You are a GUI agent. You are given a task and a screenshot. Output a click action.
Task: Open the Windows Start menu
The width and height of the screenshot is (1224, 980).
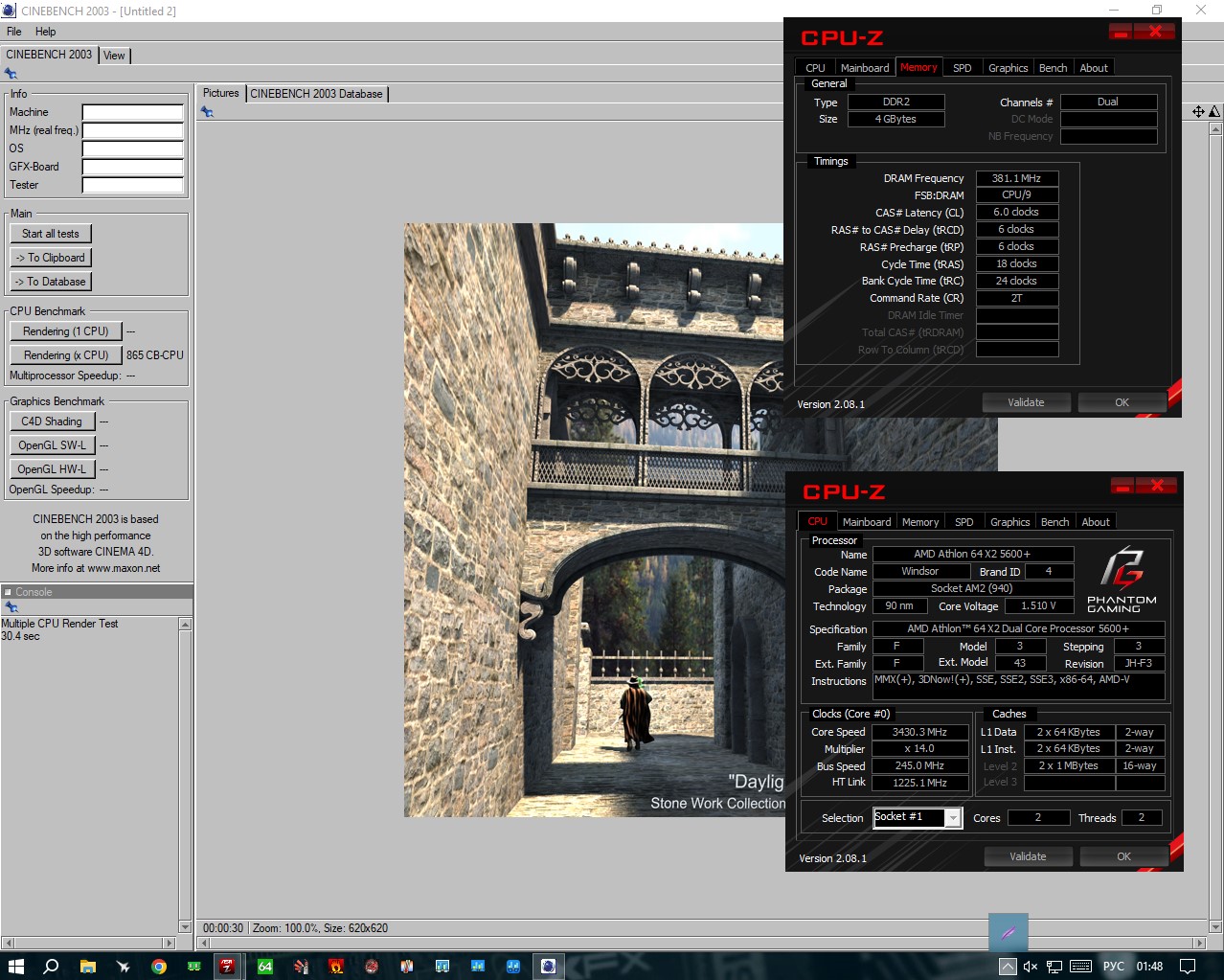[x=16, y=966]
